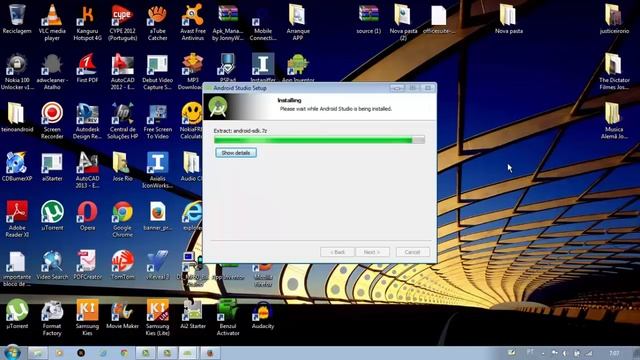The image size is (640, 360).
Task: Select the Free Screen To Video shortcut
Action: [158, 121]
